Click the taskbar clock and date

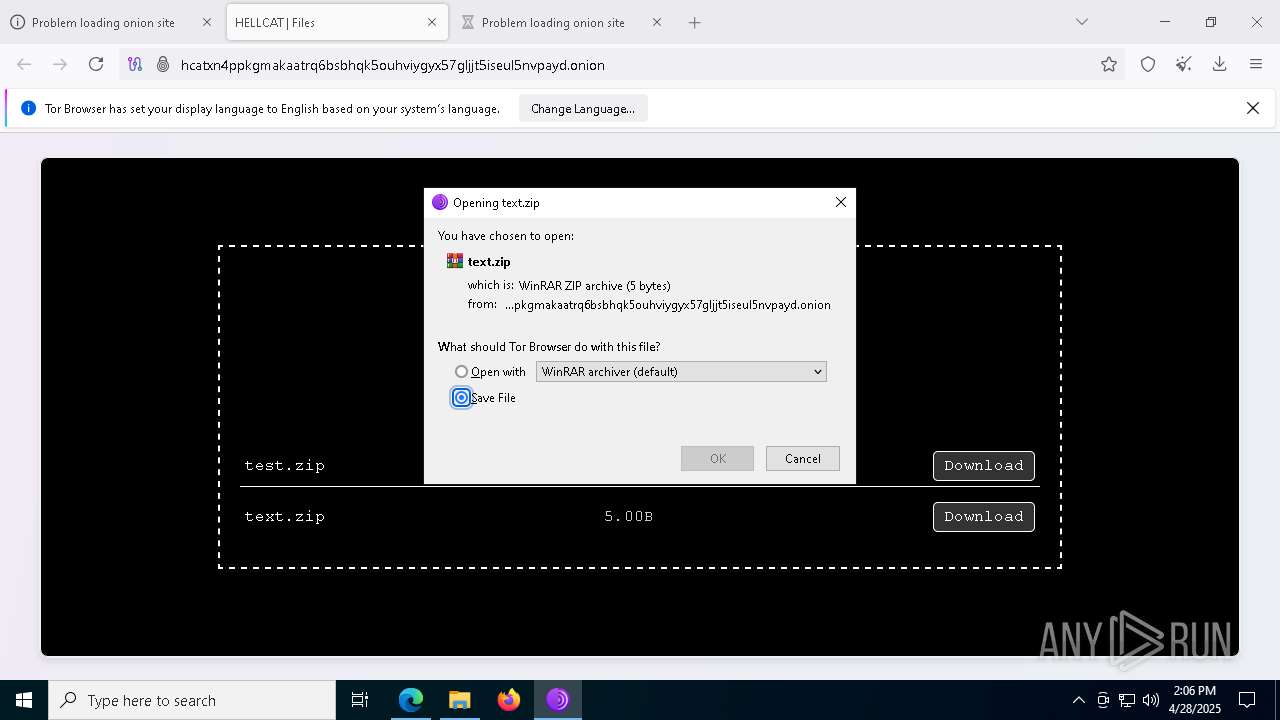point(1195,700)
